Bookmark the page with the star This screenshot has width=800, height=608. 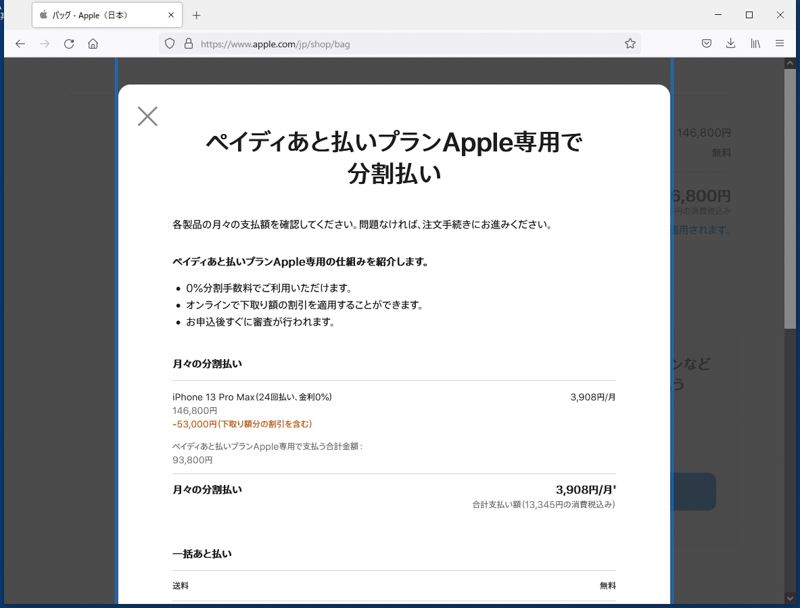click(x=630, y=44)
